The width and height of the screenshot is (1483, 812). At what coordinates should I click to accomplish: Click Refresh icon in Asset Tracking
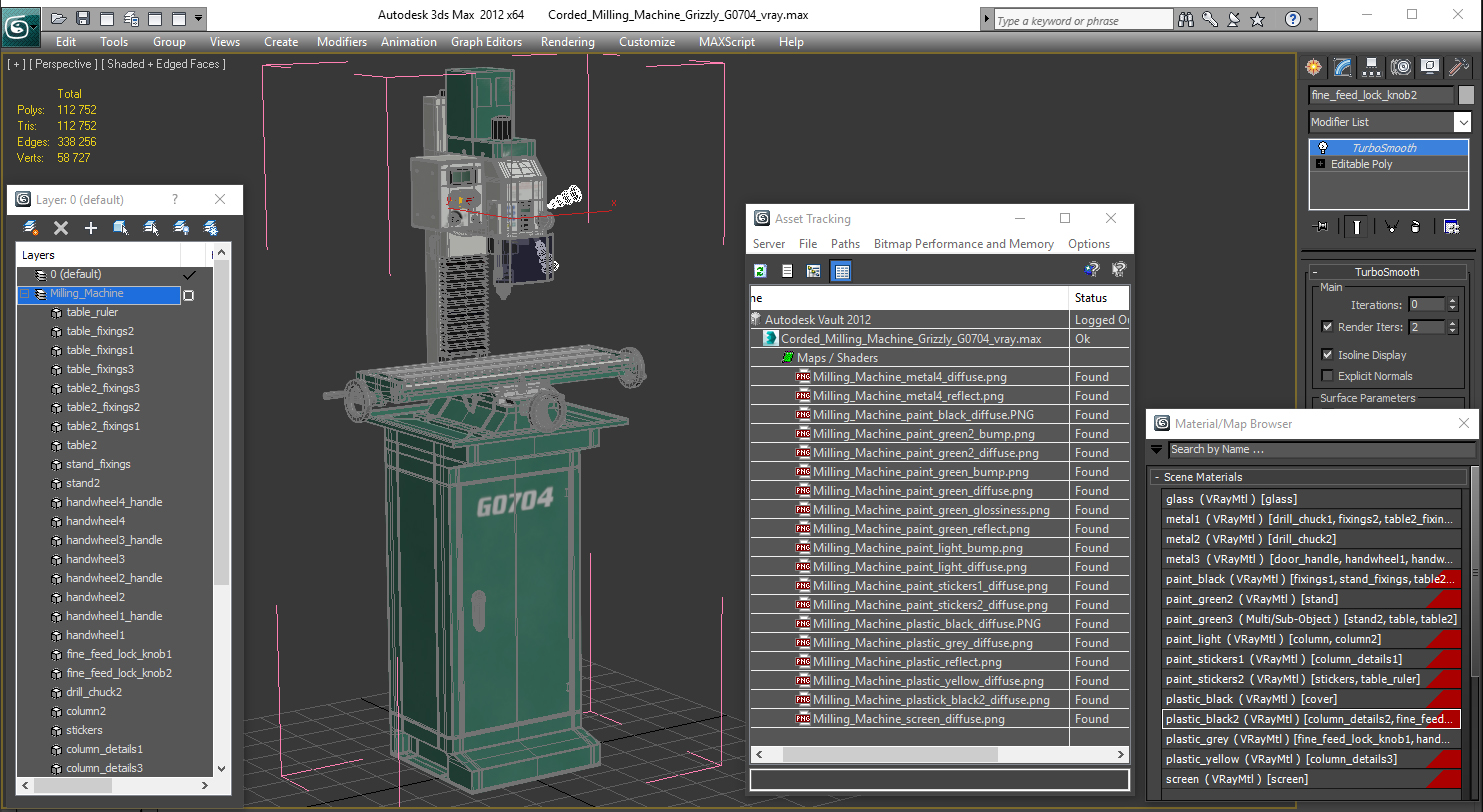click(760, 271)
